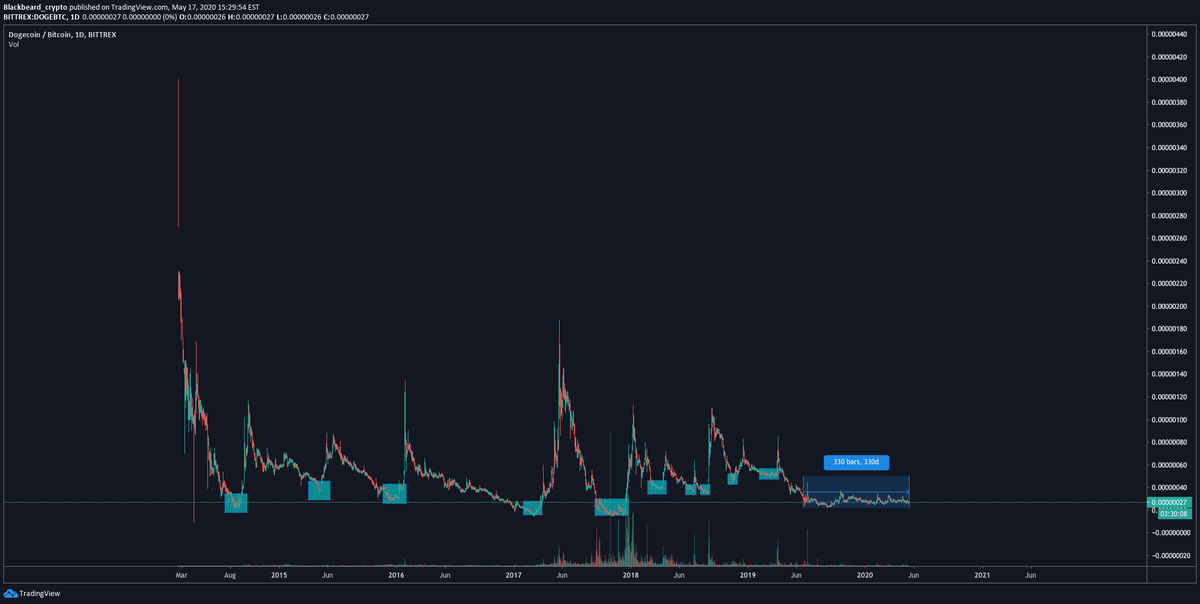Viewport: 1200px width, 604px height.
Task: Select the 0.00000420 price axis label
Action: [x=1169, y=57]
